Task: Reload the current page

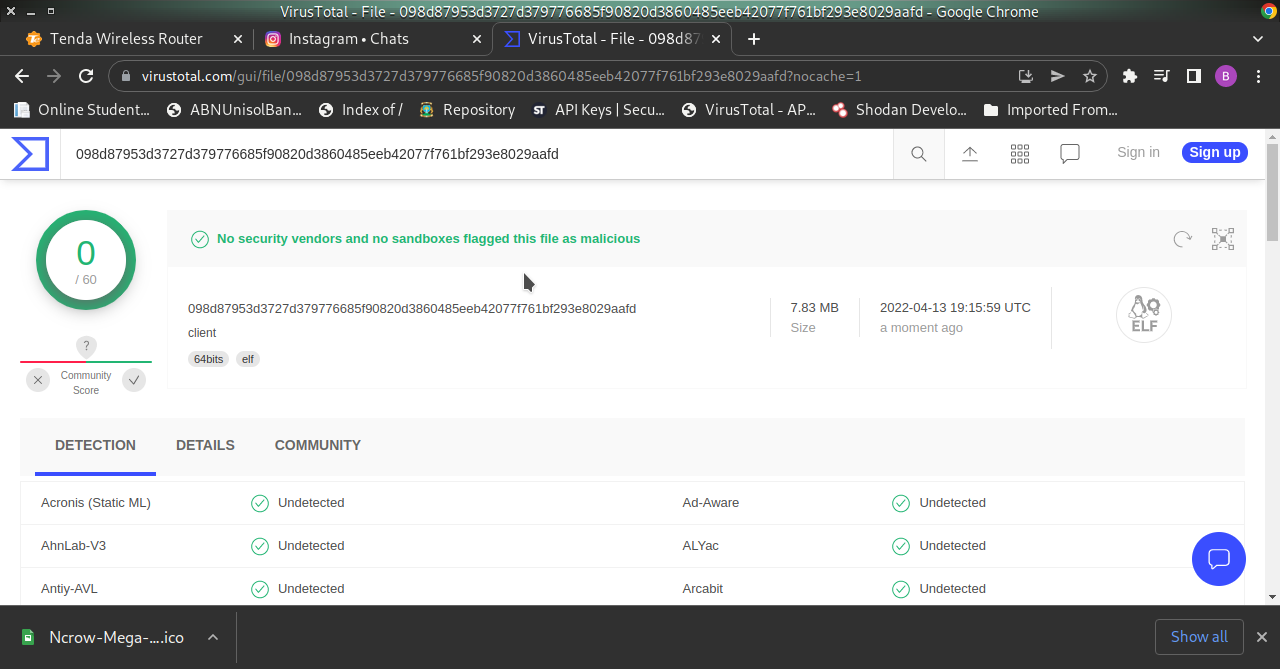Action: (x=86, y=76)
